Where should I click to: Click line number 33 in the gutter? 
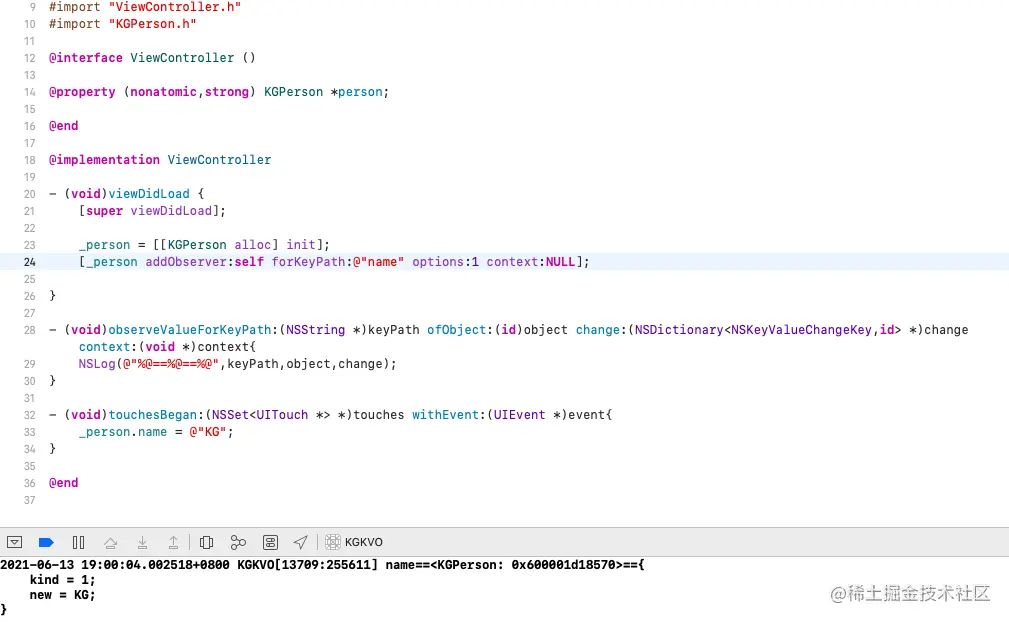pyautogui.click(x=30, y=432)
